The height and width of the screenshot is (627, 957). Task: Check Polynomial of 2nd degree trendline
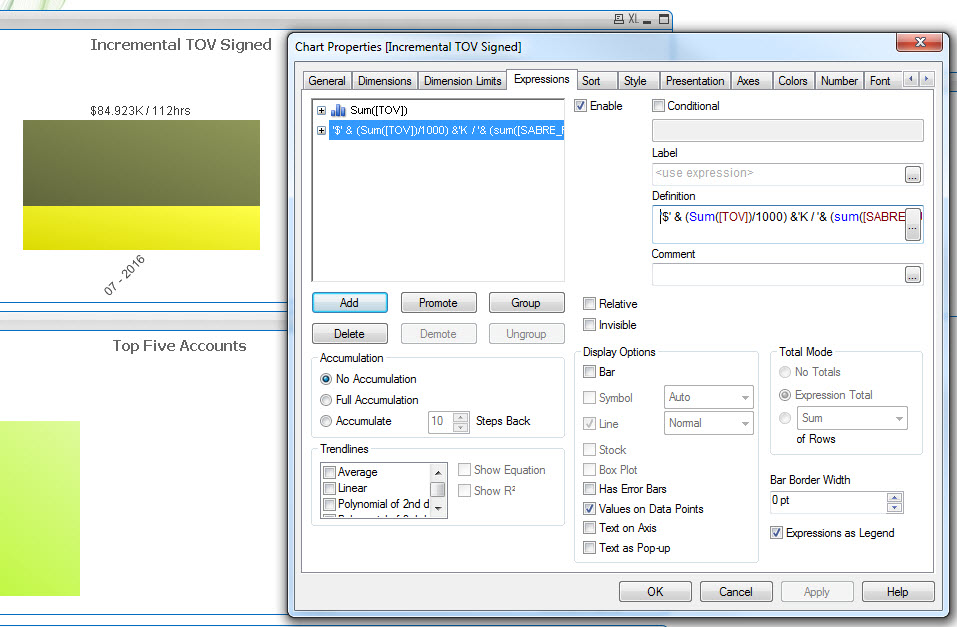pyautogui.click(x=330, y=504)
